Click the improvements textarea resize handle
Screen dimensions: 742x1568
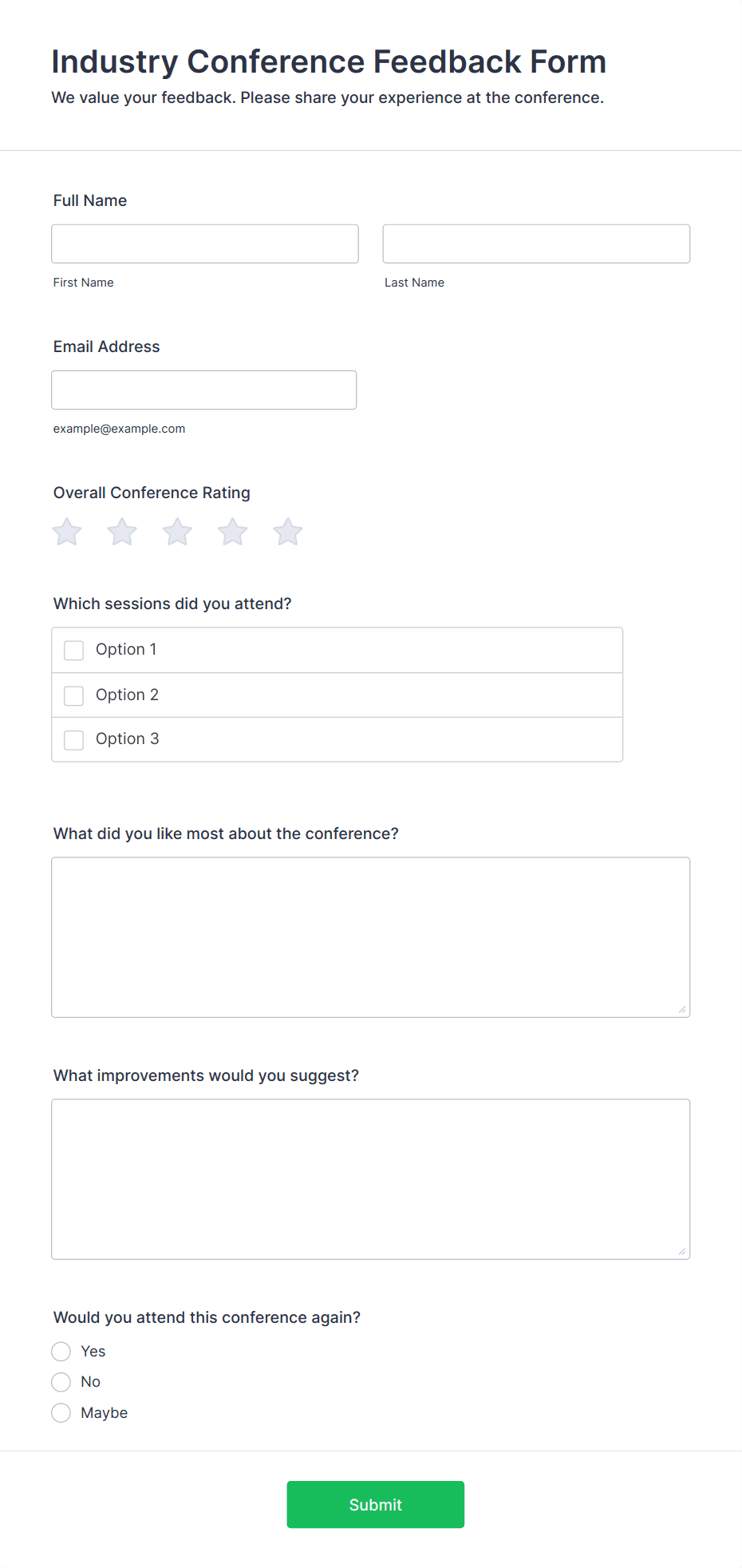[682, 1252]
